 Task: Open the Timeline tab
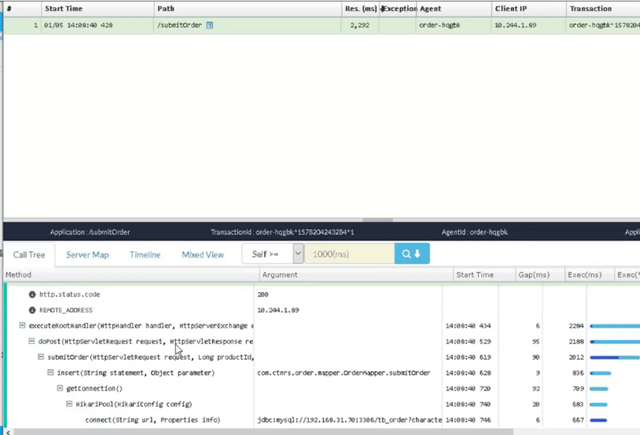(145, 255)
